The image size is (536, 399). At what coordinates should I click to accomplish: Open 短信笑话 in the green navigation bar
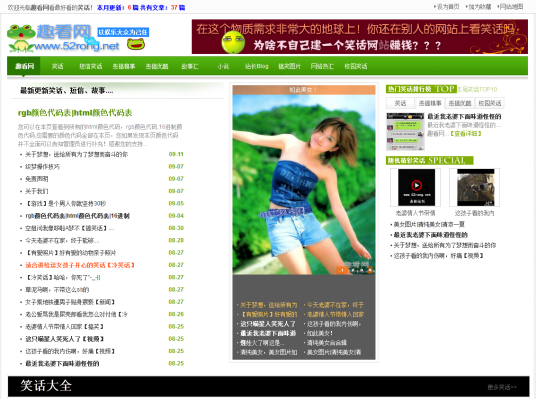tap(91, 66)
